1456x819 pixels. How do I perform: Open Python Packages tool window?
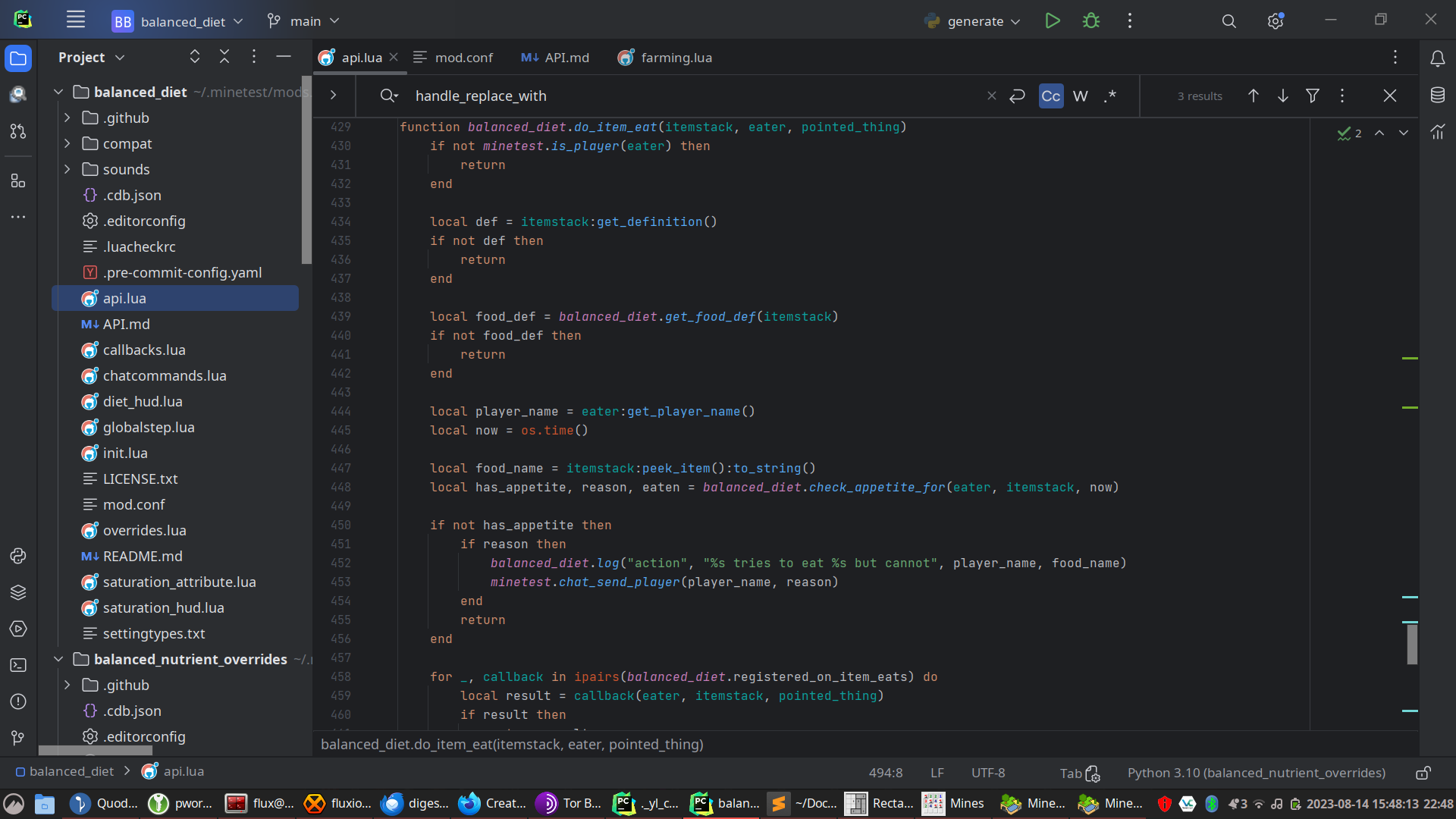point(18,592)
